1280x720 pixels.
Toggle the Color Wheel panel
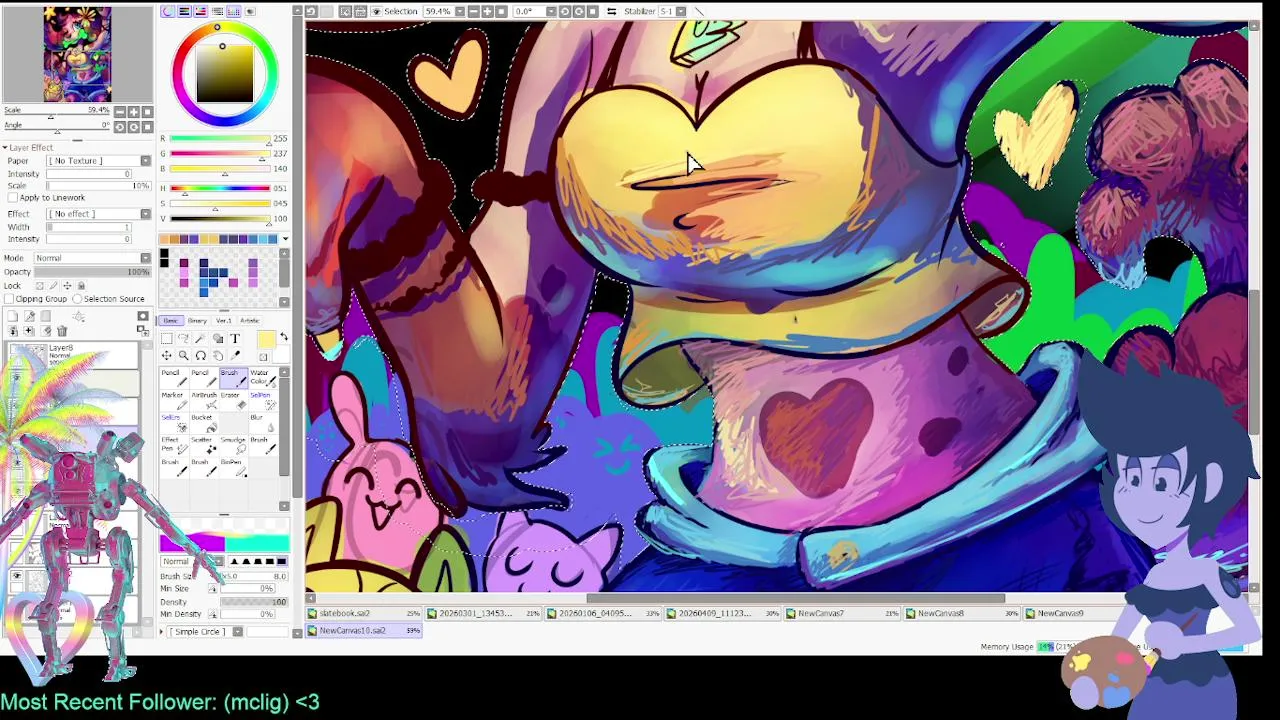[167, 11]
